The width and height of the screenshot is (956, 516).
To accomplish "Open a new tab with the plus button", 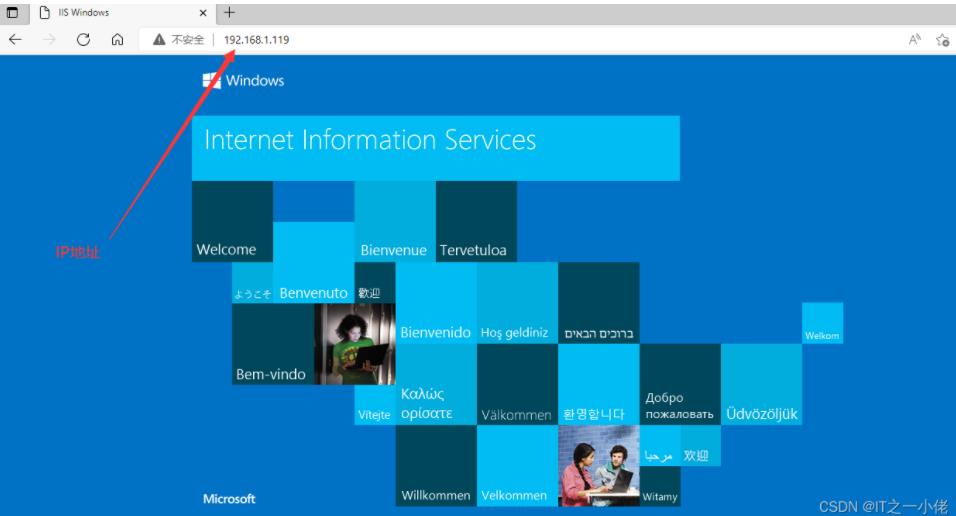I will coord(229,12).
